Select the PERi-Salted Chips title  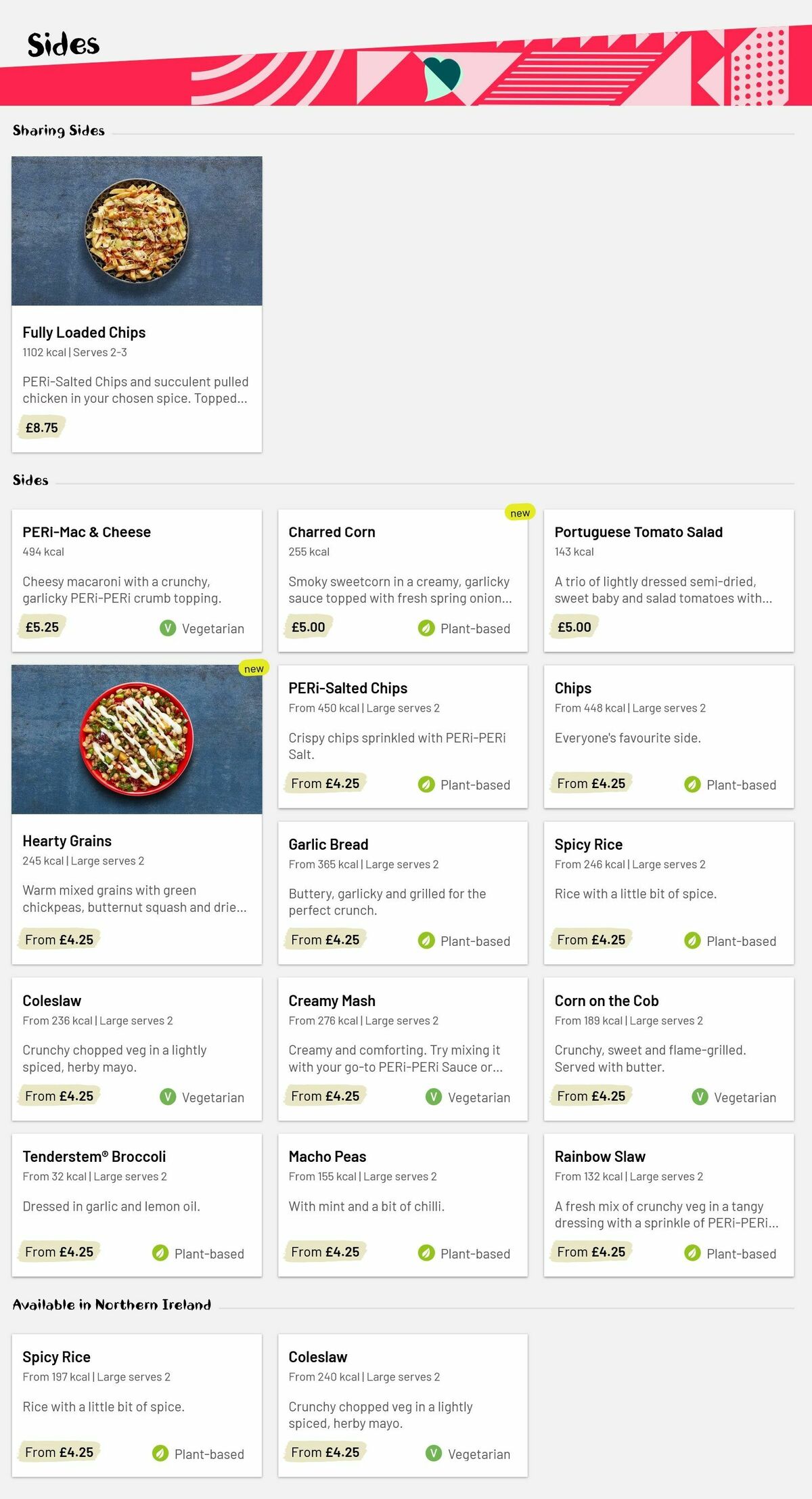pyautogui.click(x=348, y=689)
